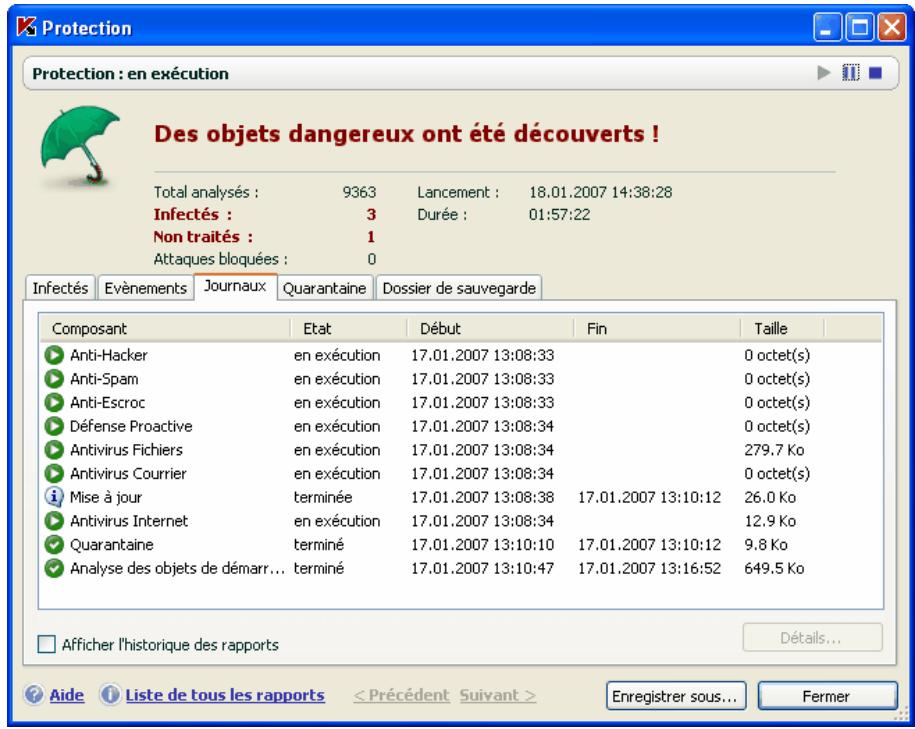The image size is (915, 729).
Task: Stop protection with the stop button
Action: tap(875, 73)
